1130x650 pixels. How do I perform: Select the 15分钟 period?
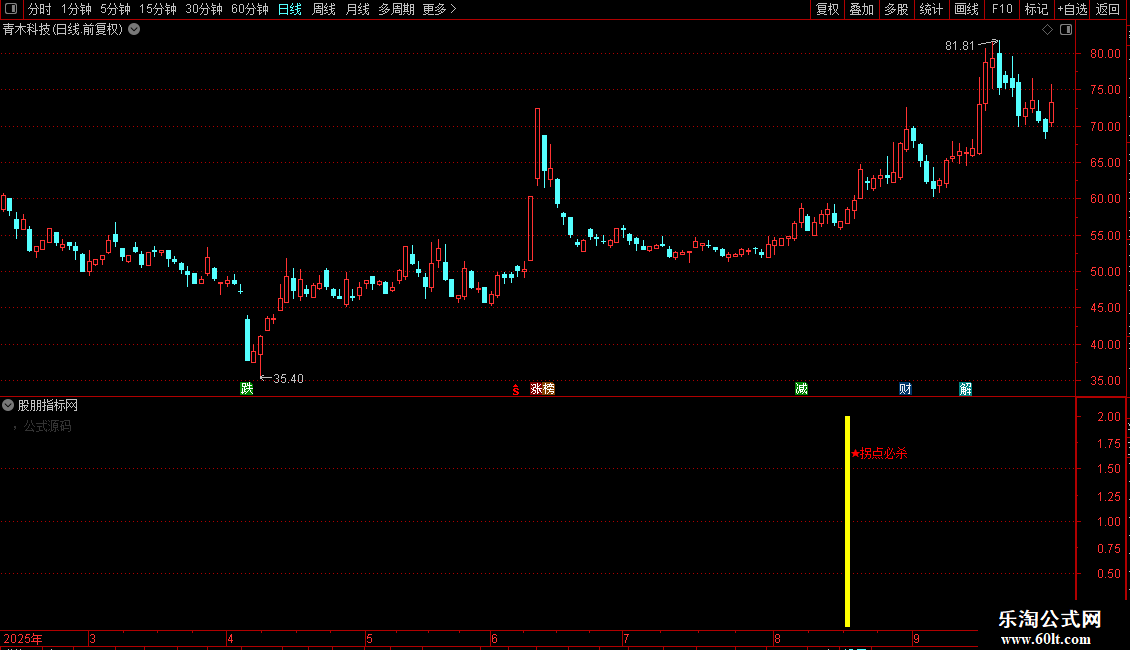click(157, 9)
